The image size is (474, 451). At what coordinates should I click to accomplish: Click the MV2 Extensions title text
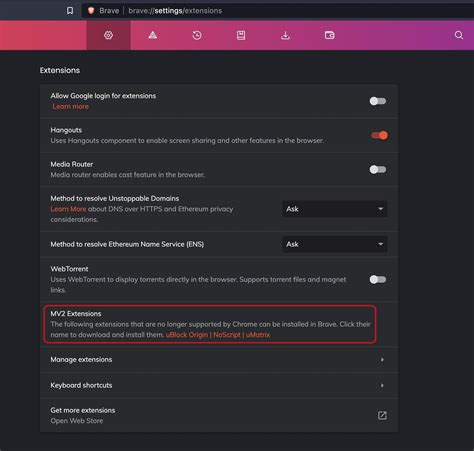pyautogui.click(x=76, y=314)
